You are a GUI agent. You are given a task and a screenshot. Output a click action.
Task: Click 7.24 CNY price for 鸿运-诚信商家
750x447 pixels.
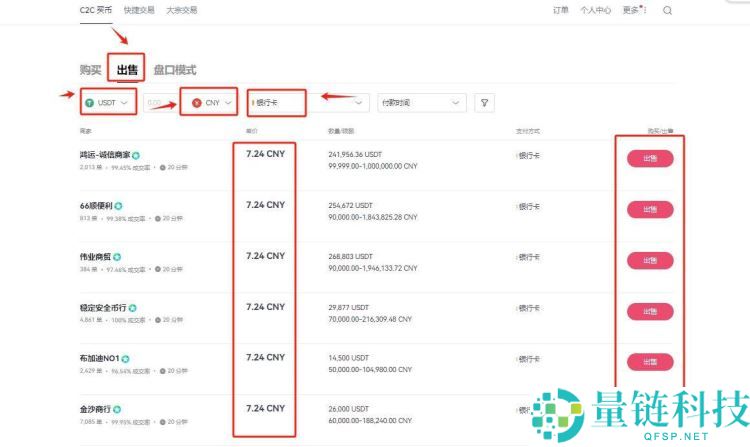[x=265, y=154]
